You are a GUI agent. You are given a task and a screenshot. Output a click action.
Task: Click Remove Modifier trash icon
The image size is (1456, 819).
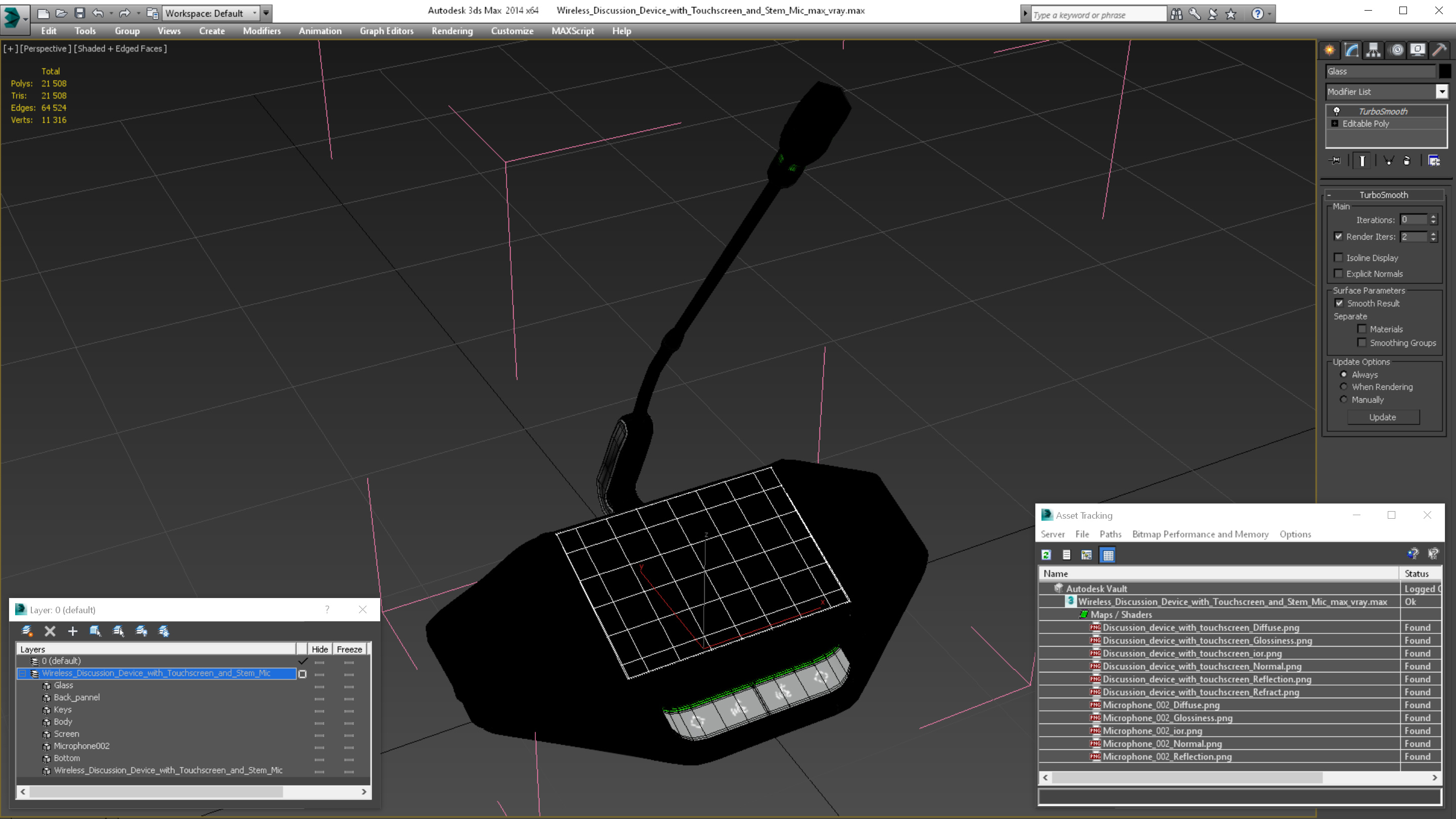click(1407, 161)
